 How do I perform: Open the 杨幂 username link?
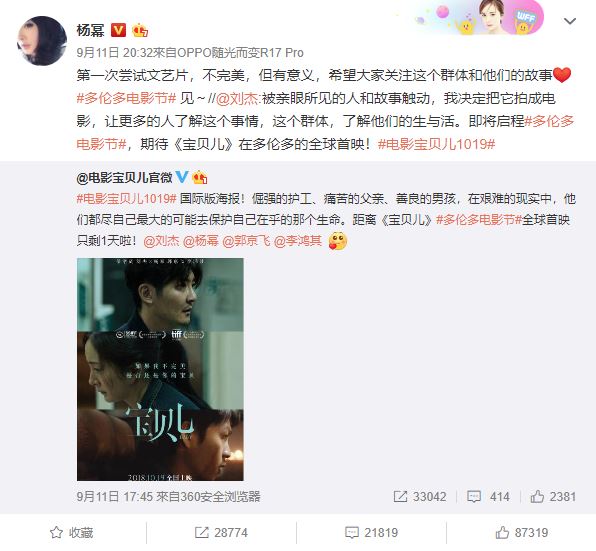90,30
